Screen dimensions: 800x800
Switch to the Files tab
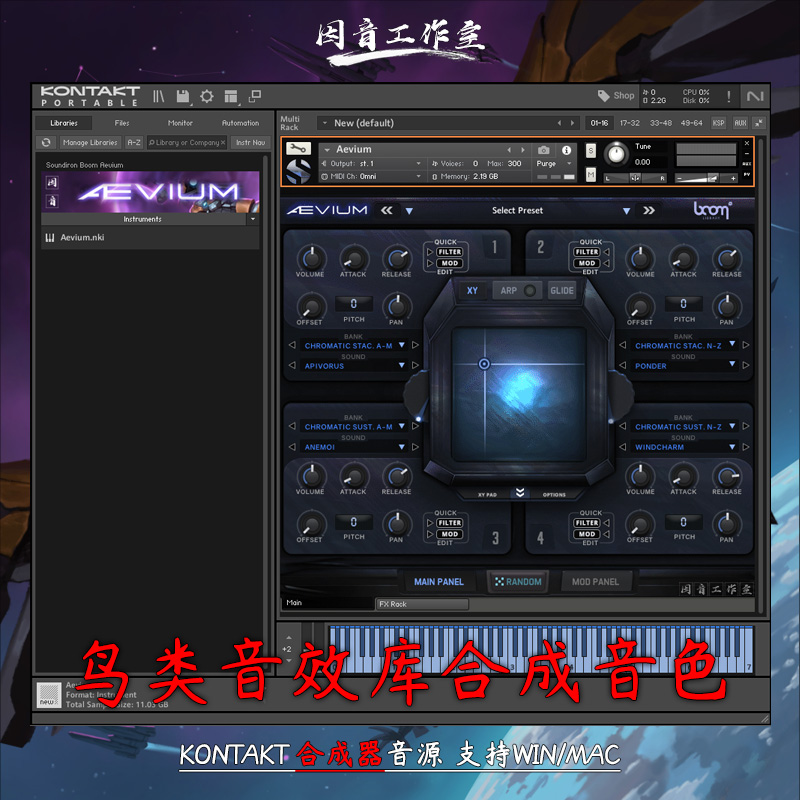[122, 122]
